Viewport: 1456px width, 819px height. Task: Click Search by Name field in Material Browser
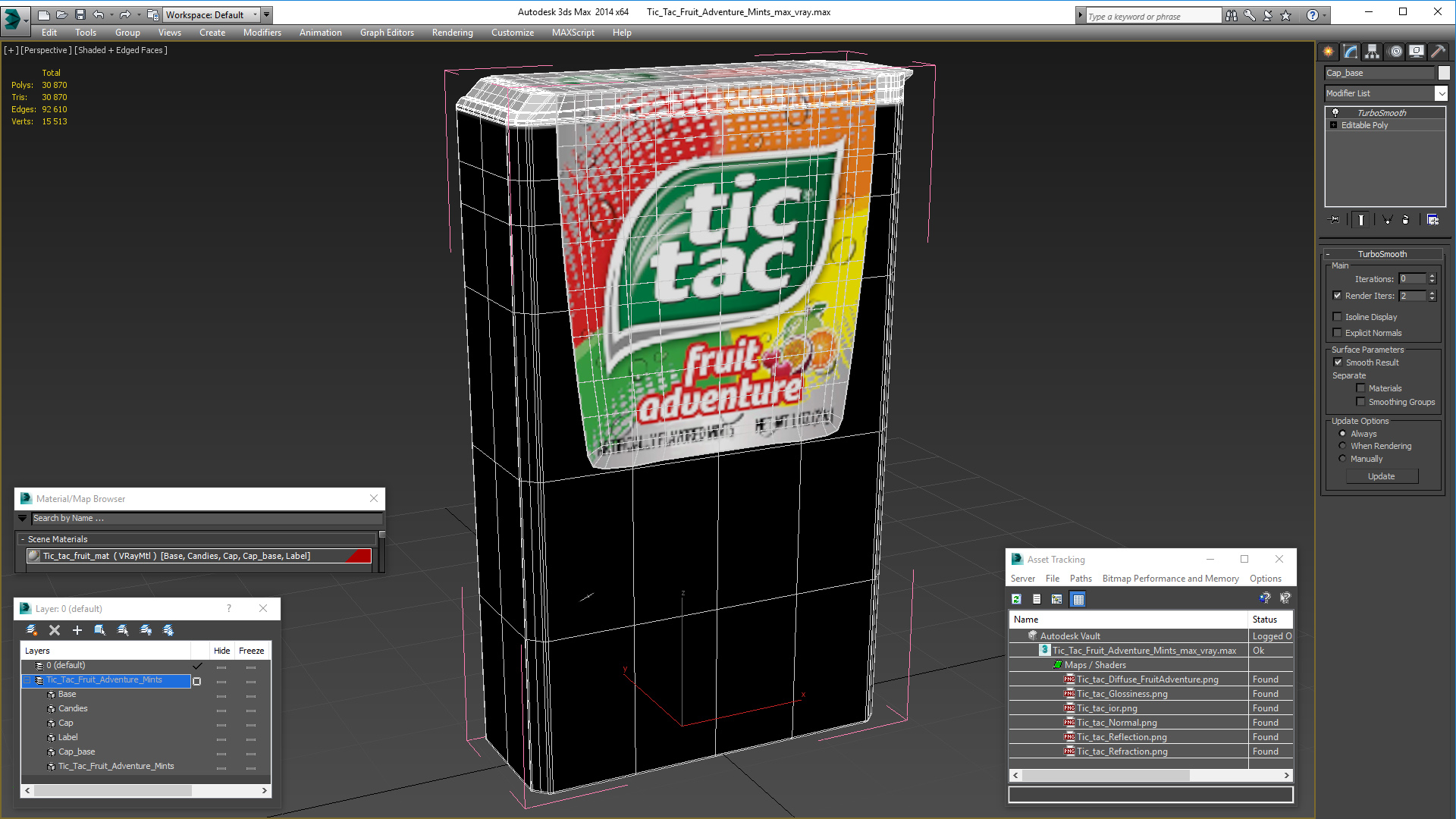[x=206, y=519]
